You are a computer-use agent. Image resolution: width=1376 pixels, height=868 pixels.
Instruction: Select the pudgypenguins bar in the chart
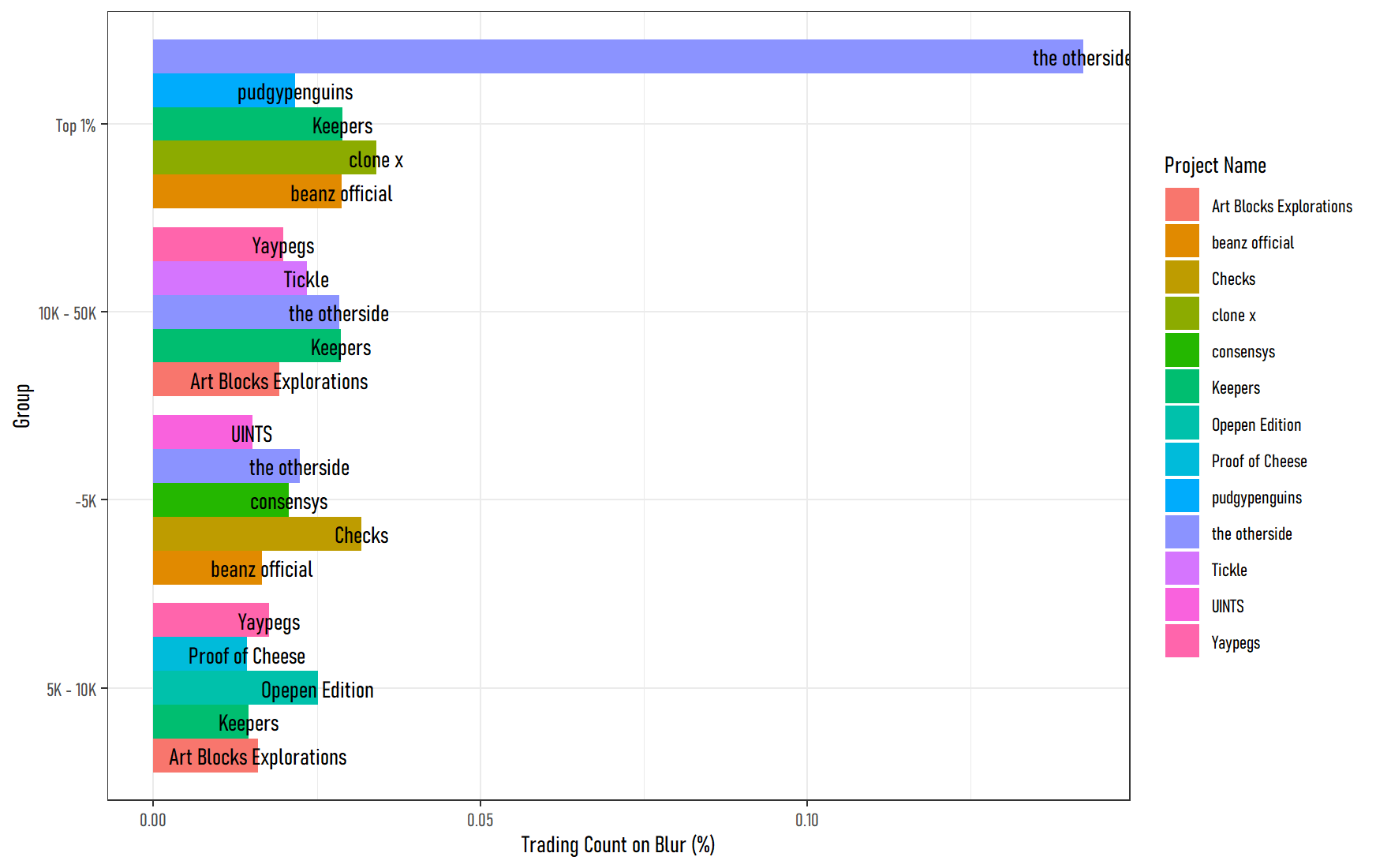click(223, 91)
